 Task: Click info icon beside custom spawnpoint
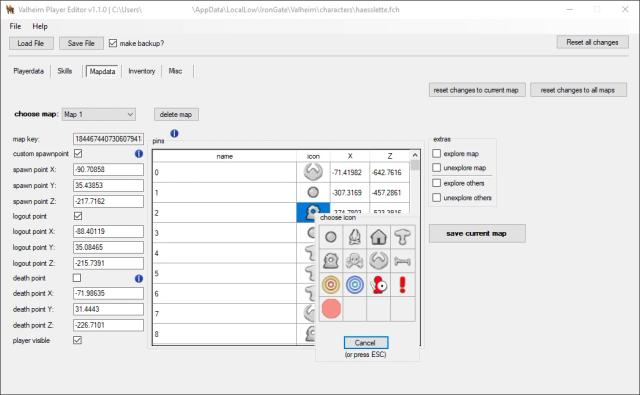[x=139, y=154]
